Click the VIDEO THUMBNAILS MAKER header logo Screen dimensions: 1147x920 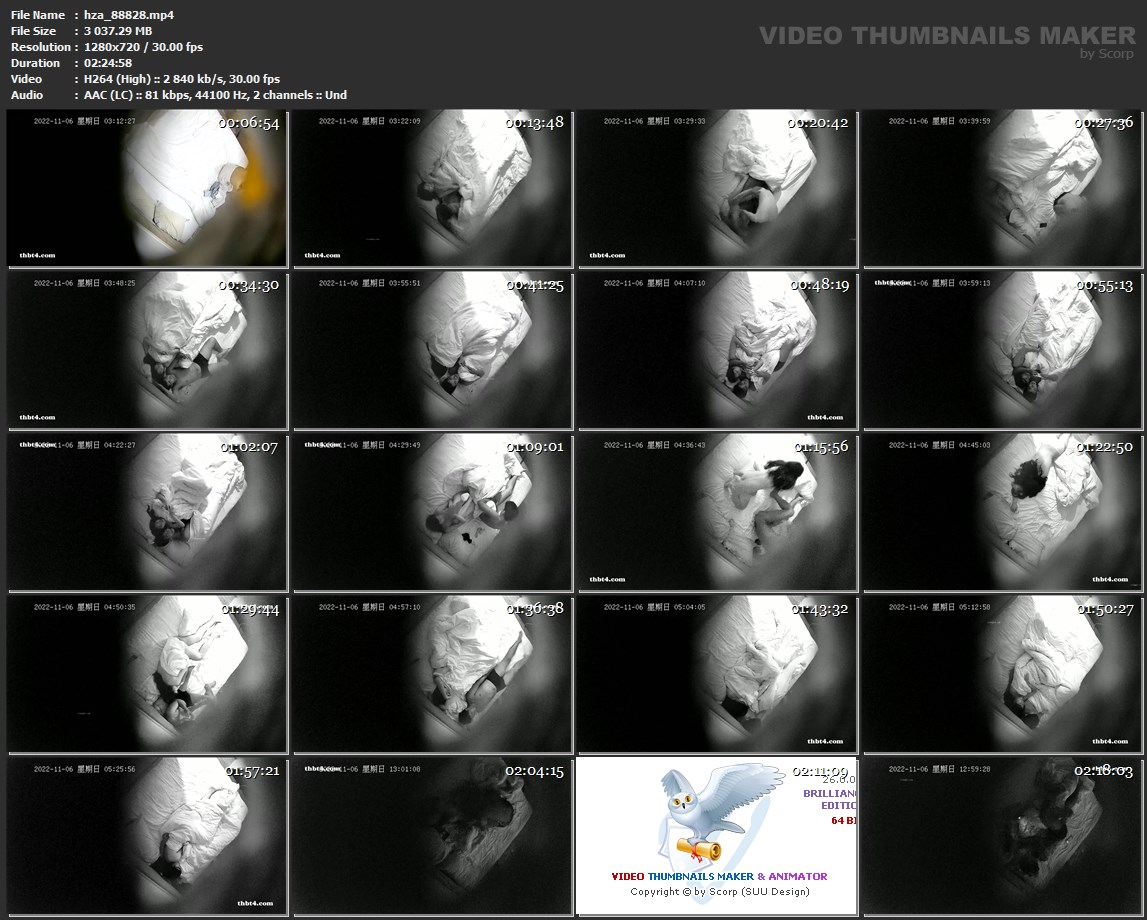[946, 36]
